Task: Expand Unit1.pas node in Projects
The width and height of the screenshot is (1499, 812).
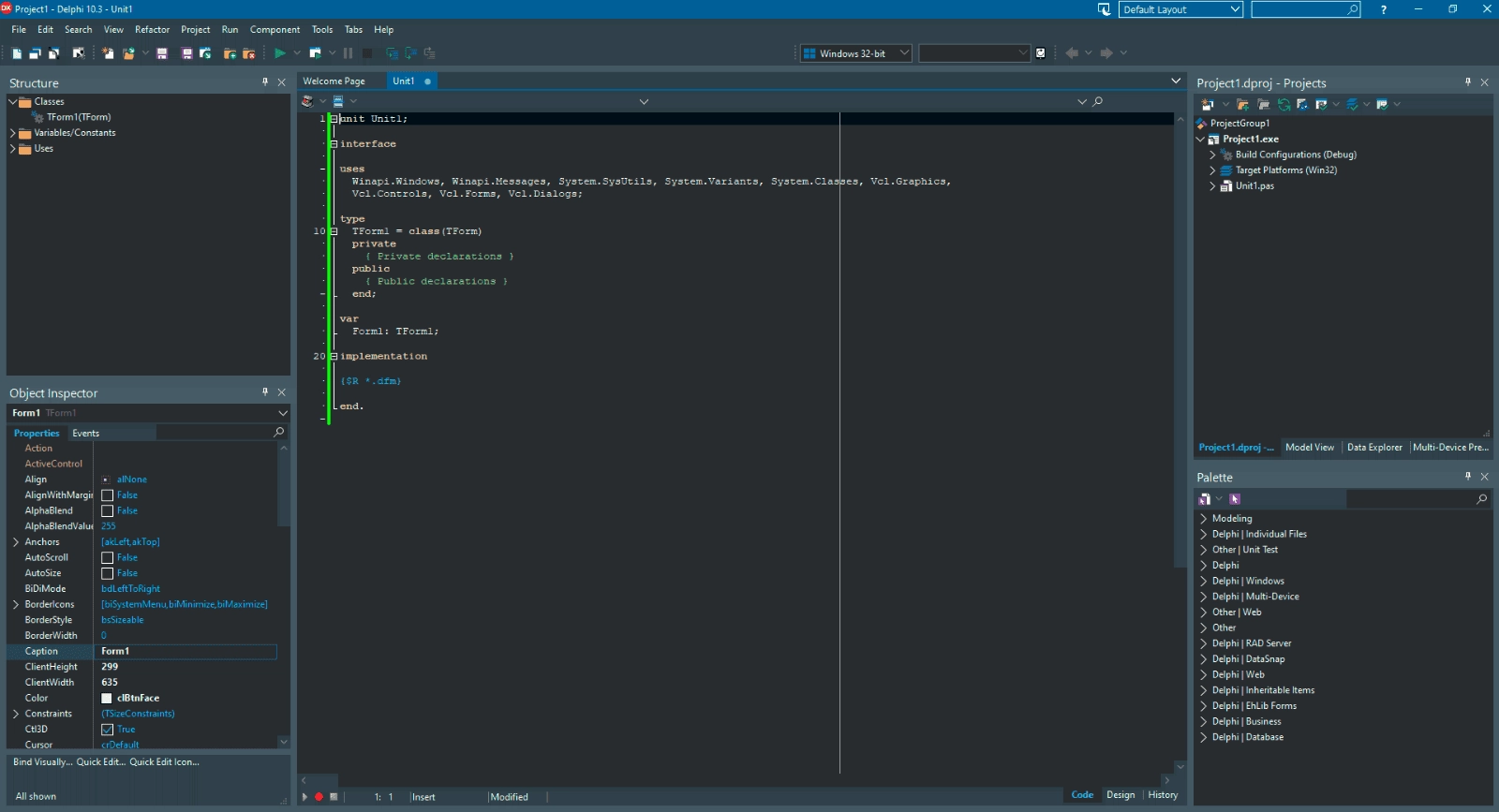Action: [1212, 186]
